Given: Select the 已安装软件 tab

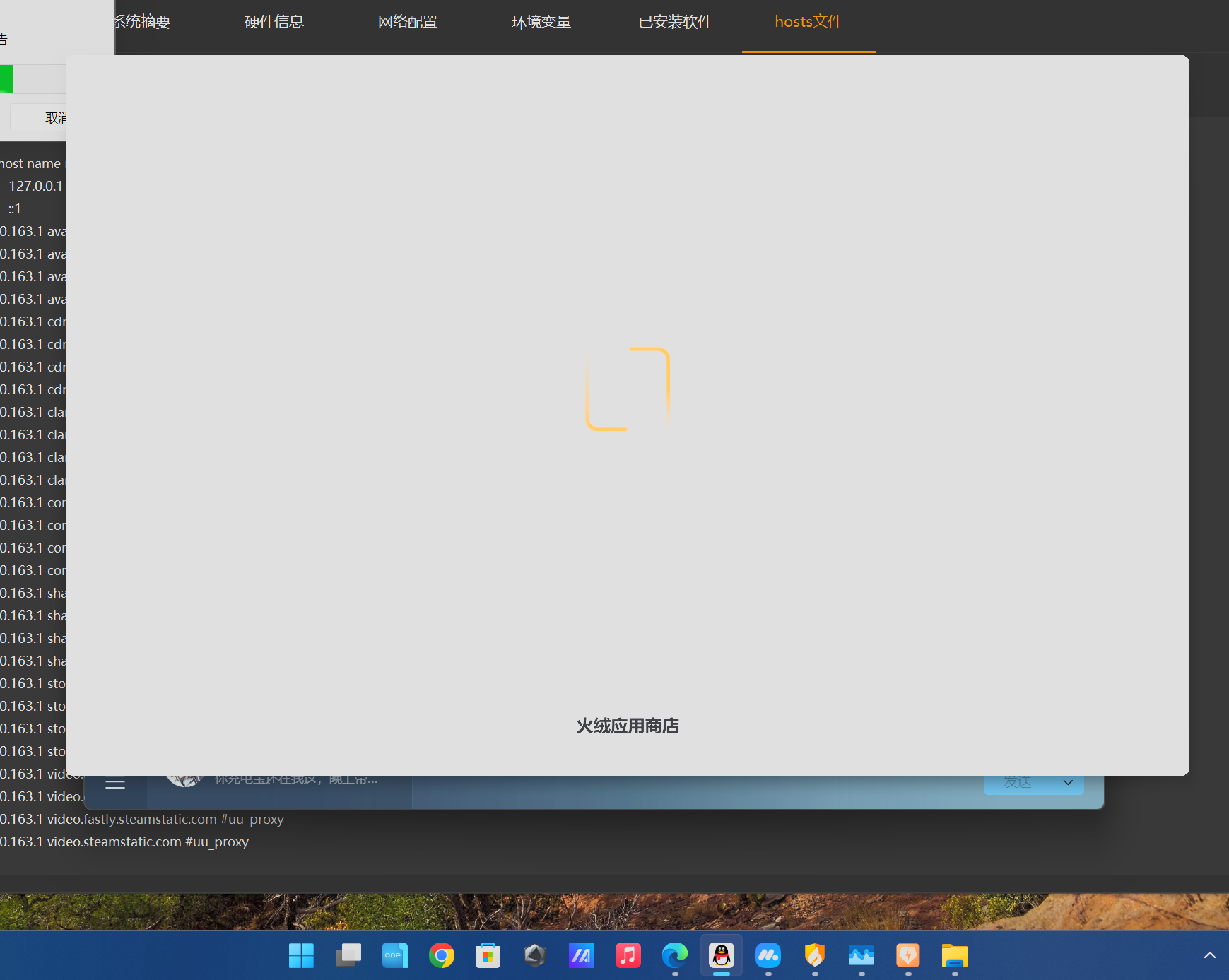Looking at the screenshot, I should [x=675, y=22].
